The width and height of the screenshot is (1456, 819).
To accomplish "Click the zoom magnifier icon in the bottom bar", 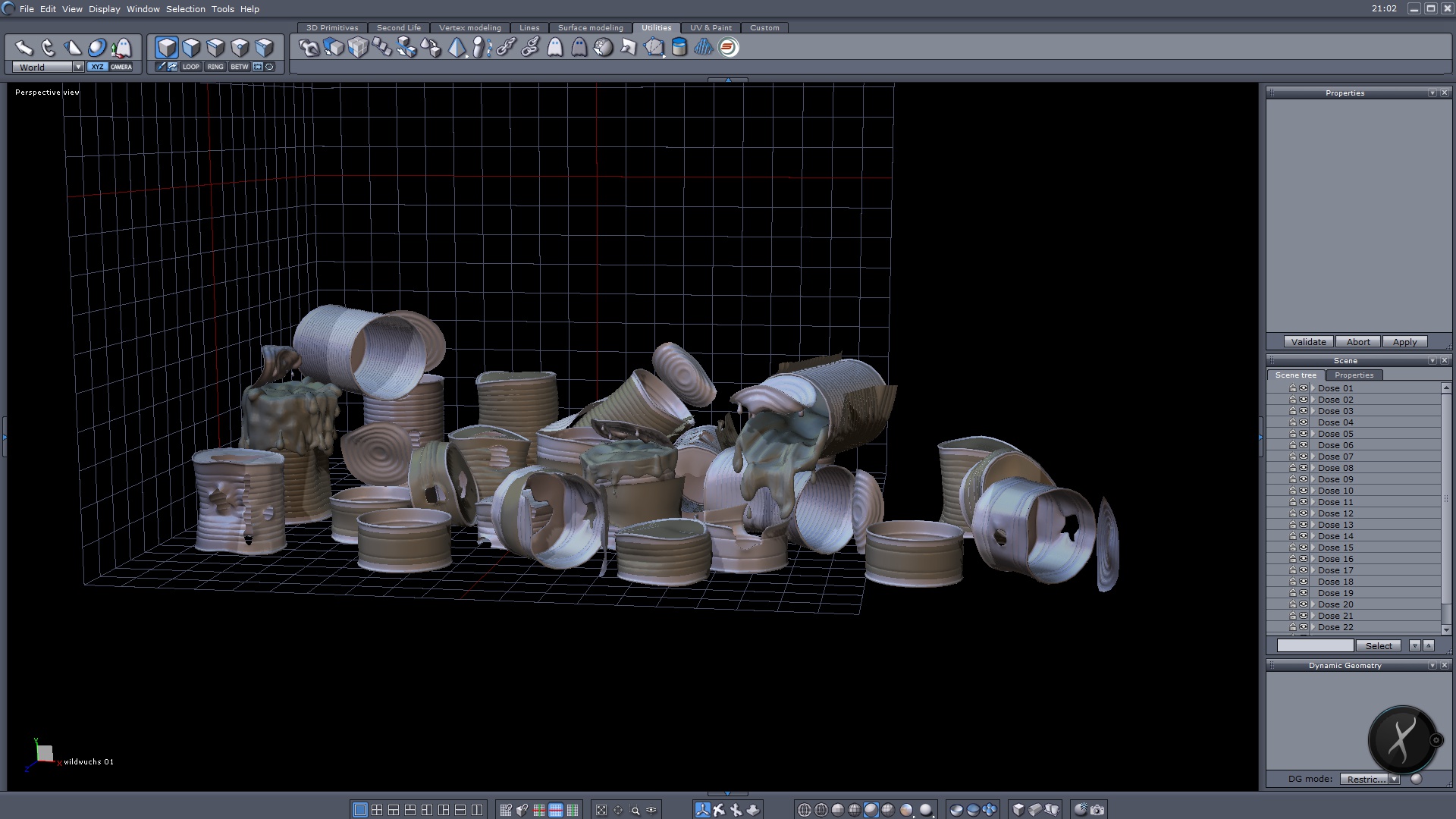I will point(635,810).
